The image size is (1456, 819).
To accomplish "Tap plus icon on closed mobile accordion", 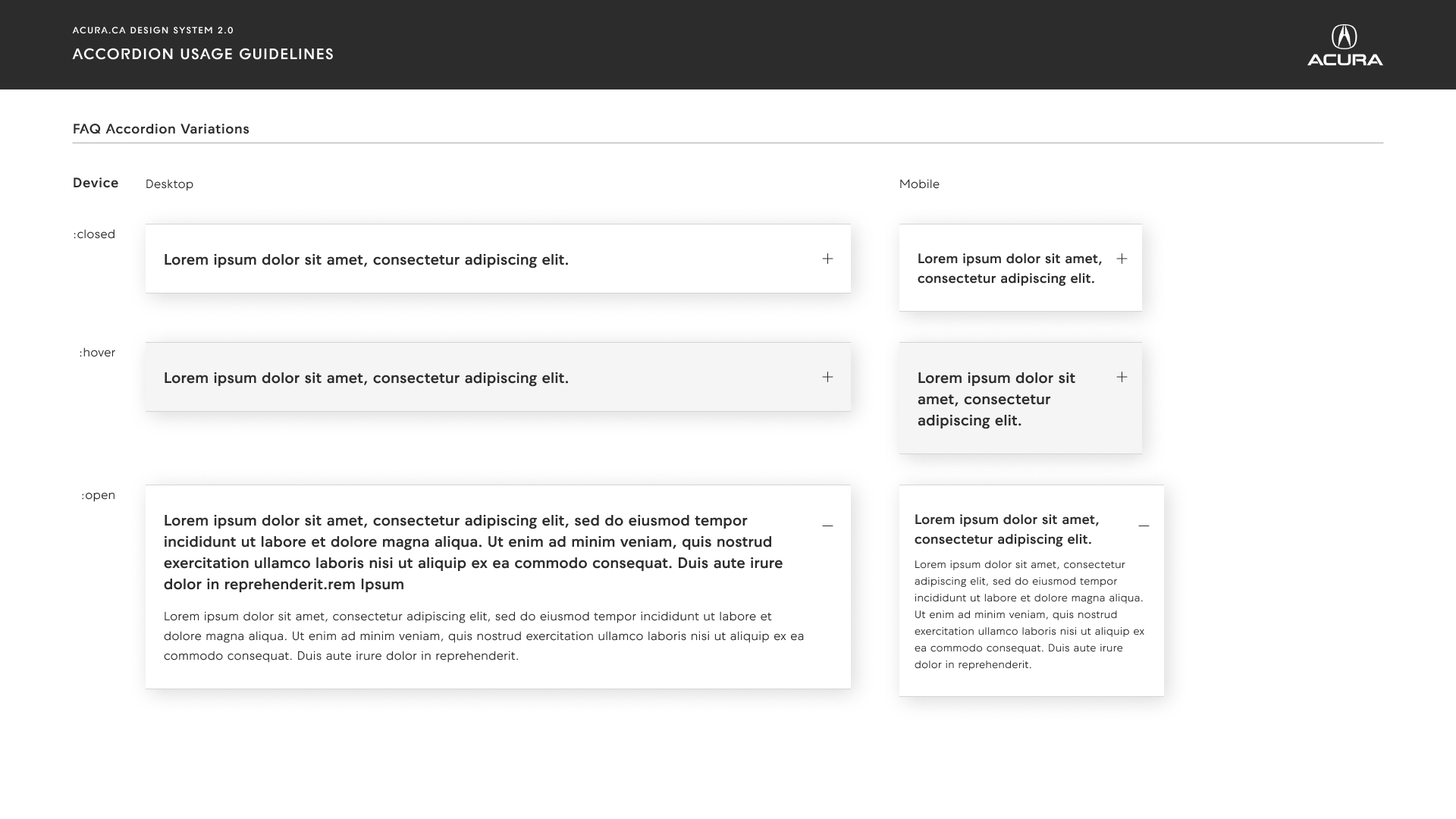I will (x=1122, y=259).
